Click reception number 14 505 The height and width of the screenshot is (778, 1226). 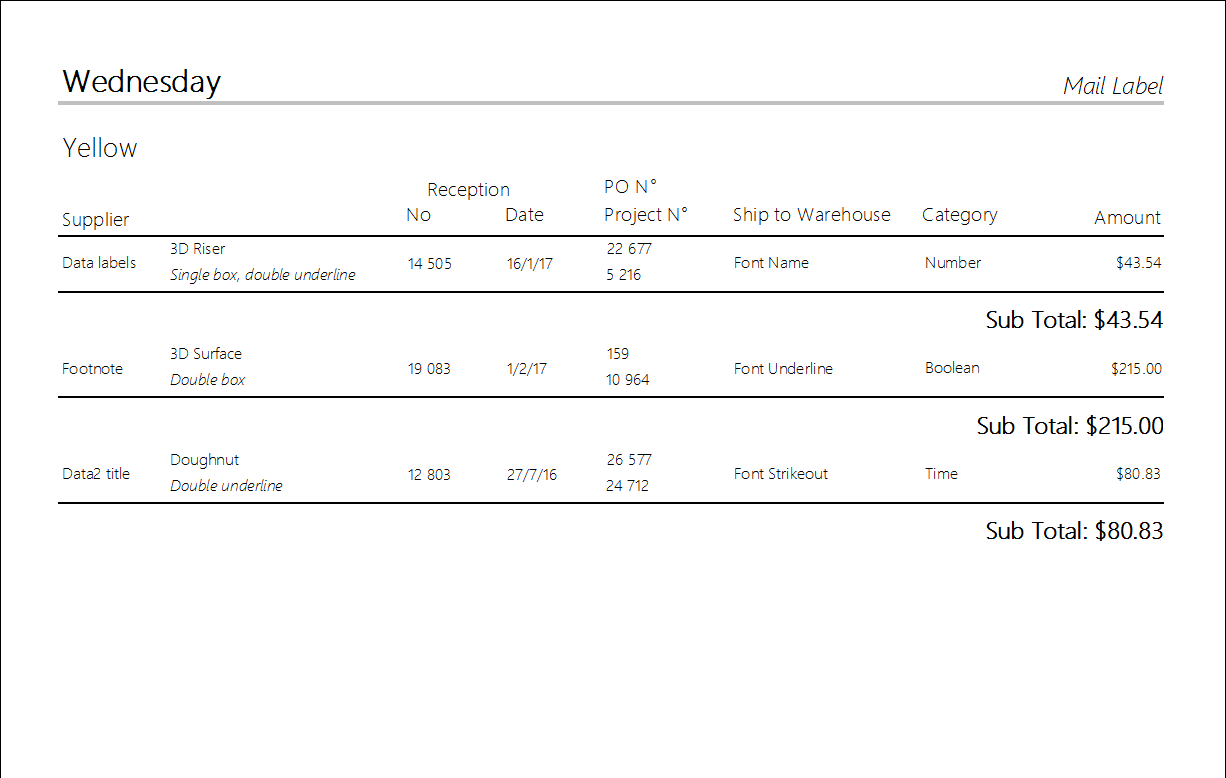point(429,264)
